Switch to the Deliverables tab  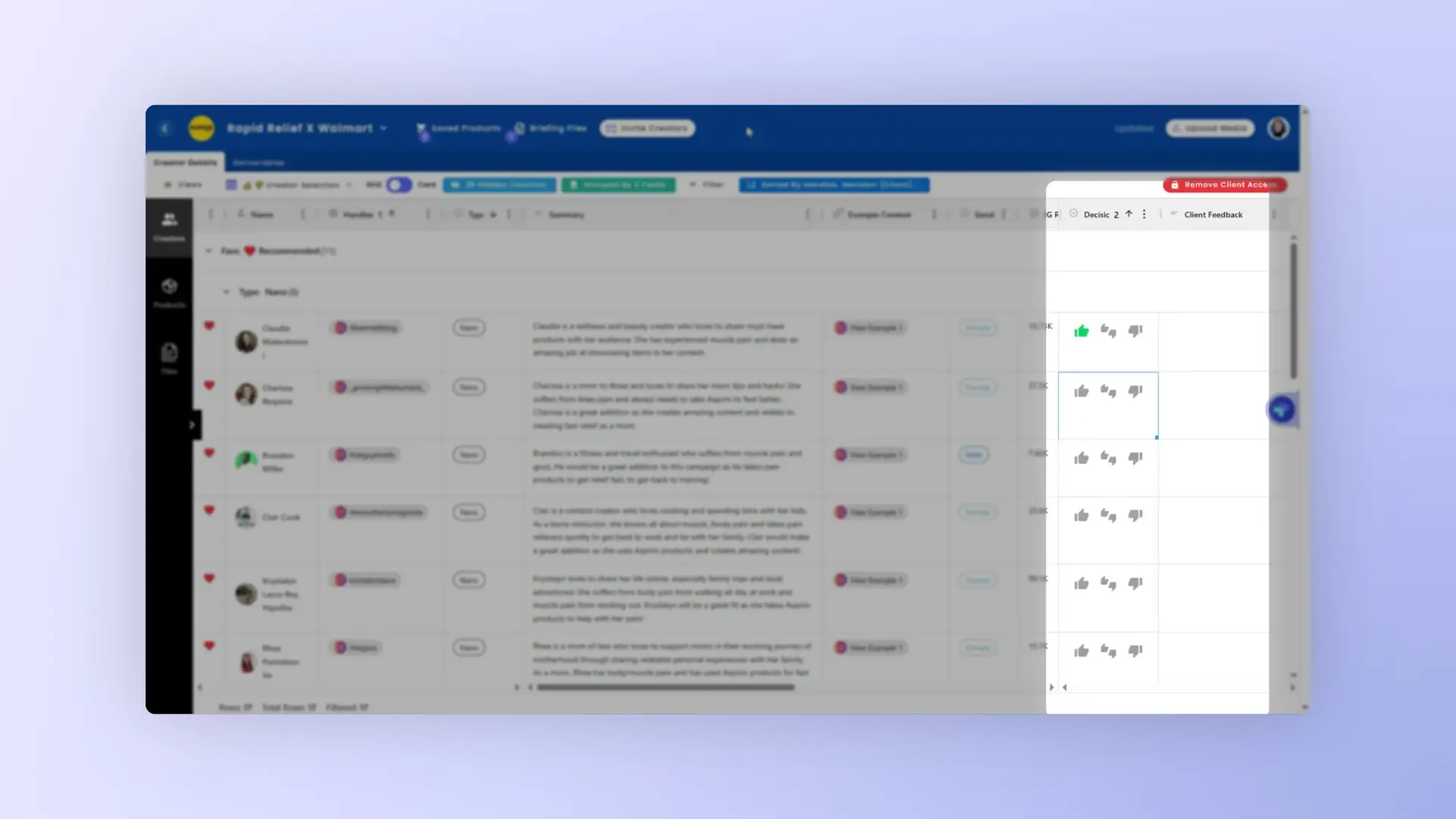click(x=259, y=162)
